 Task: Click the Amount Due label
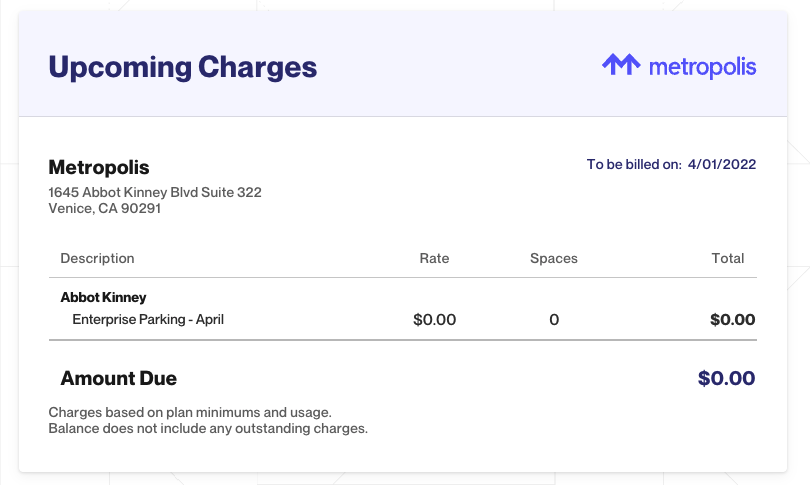(119, 378)
